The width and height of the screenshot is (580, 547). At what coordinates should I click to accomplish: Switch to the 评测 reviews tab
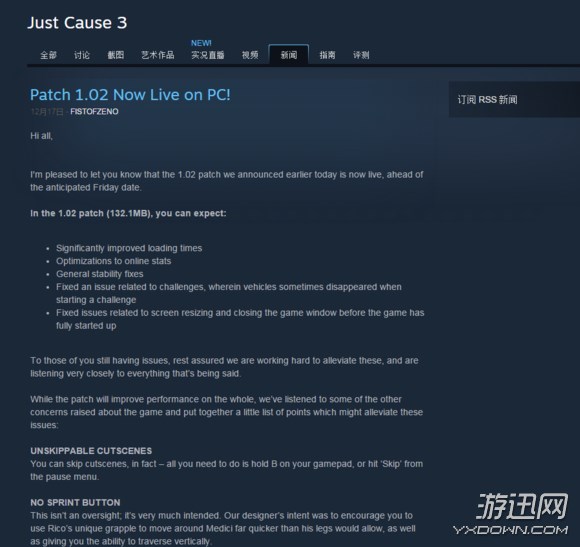[361, 55]
